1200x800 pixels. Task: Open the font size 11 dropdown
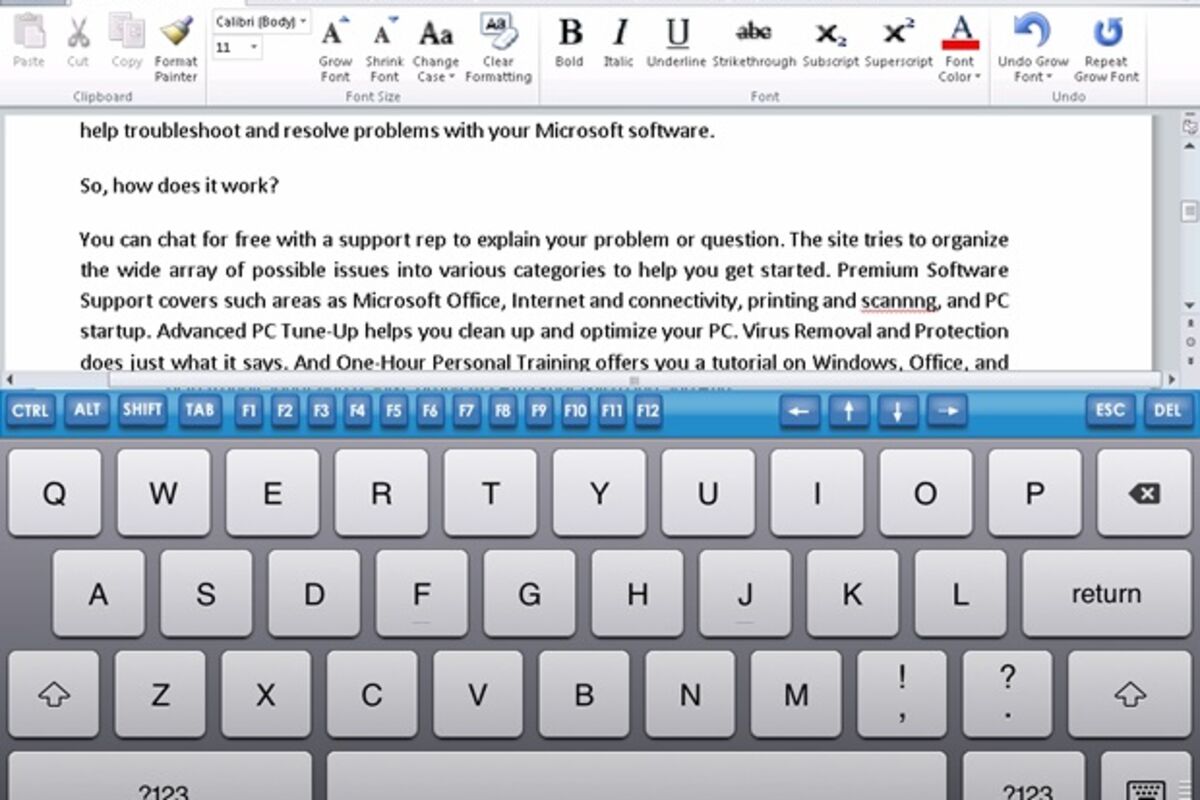click(238, 47)
